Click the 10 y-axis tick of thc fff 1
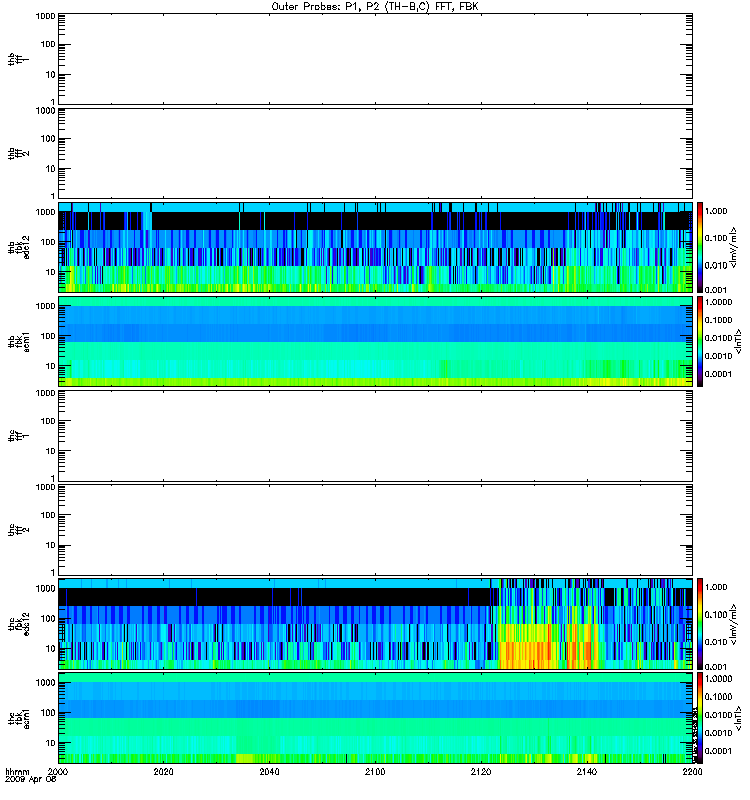This screenshot has width=750, height=800. [x=50, y=452]
